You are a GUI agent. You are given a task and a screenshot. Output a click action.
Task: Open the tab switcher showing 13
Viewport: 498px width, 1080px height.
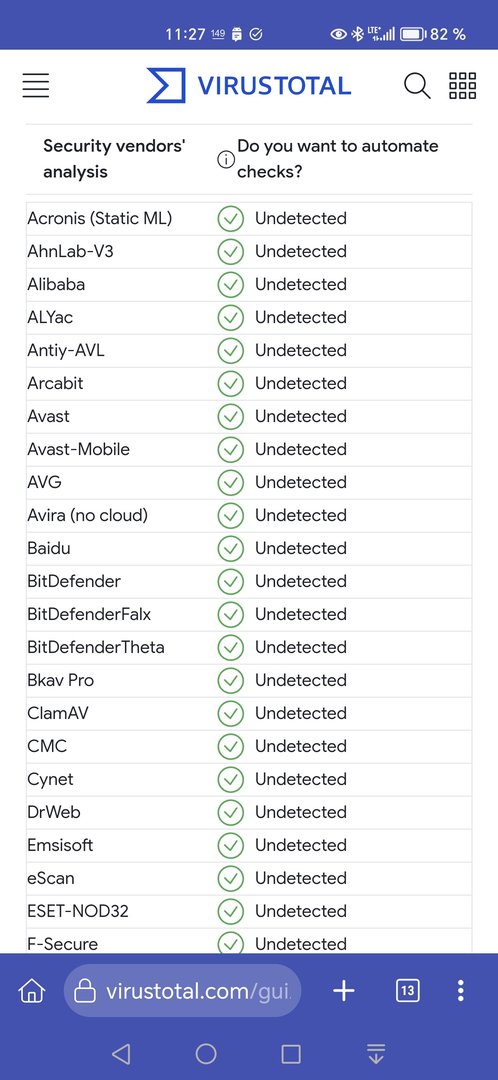click(408, 991)
